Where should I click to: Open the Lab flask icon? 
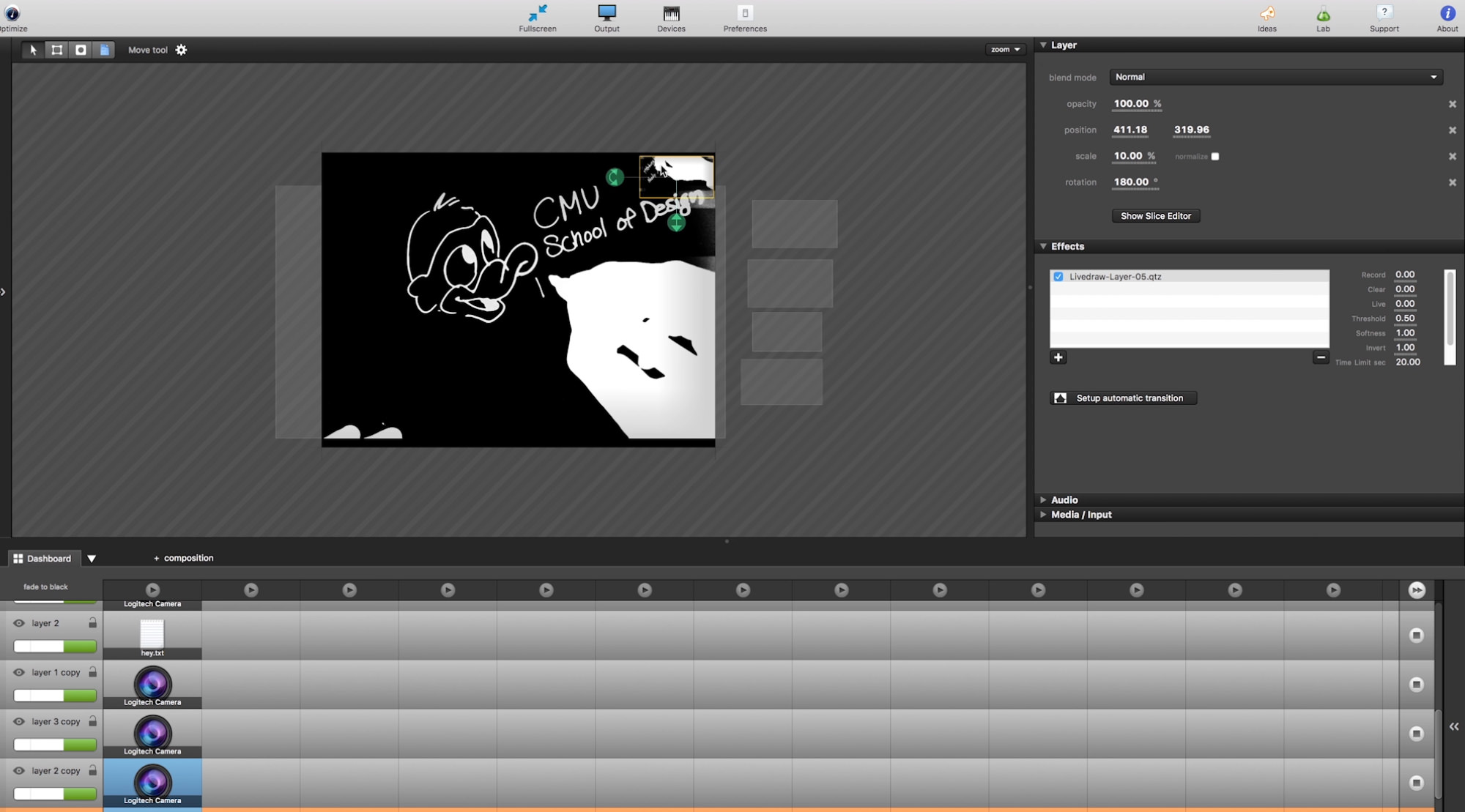[1323, 18]
